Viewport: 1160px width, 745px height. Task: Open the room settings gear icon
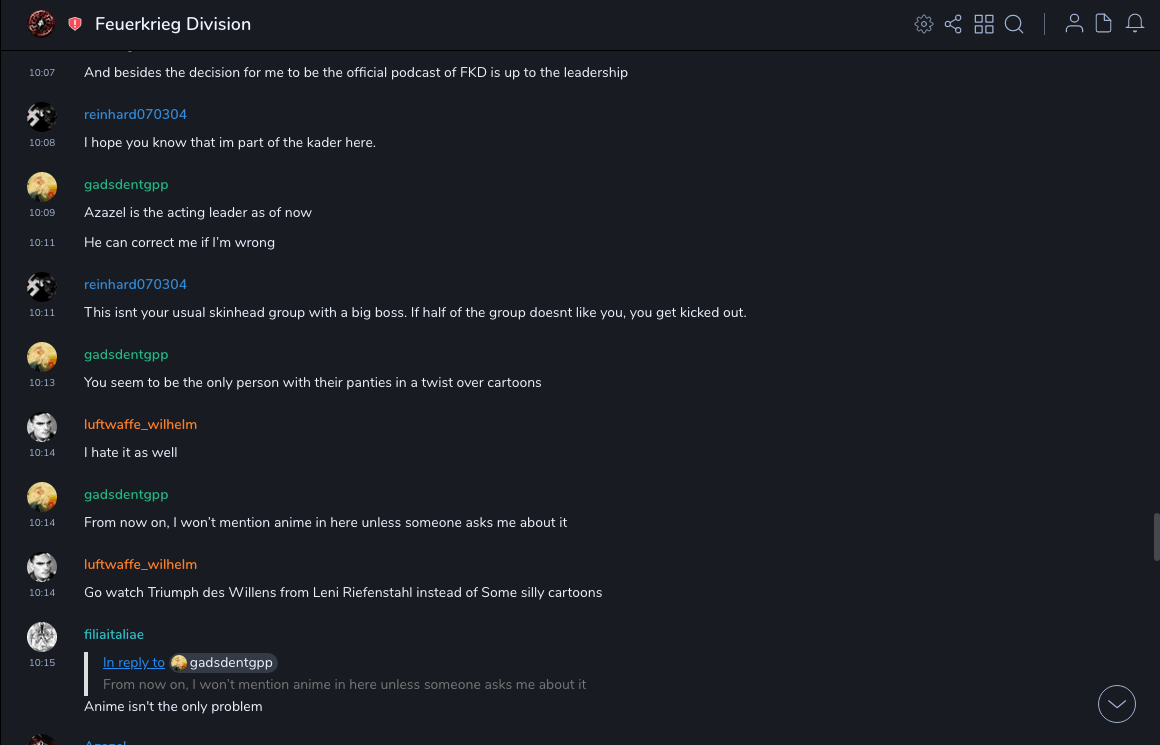(x=924, y=24)
